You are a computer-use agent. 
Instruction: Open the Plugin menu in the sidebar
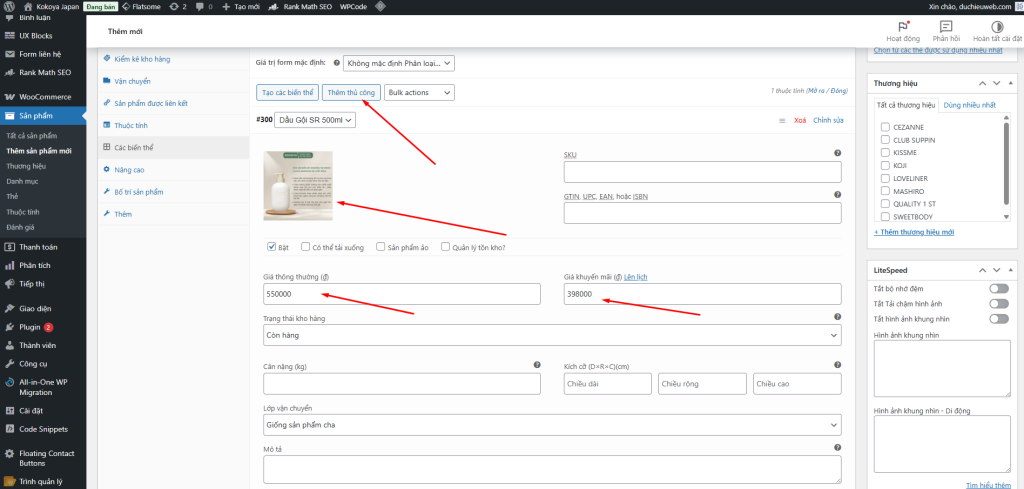30,326
